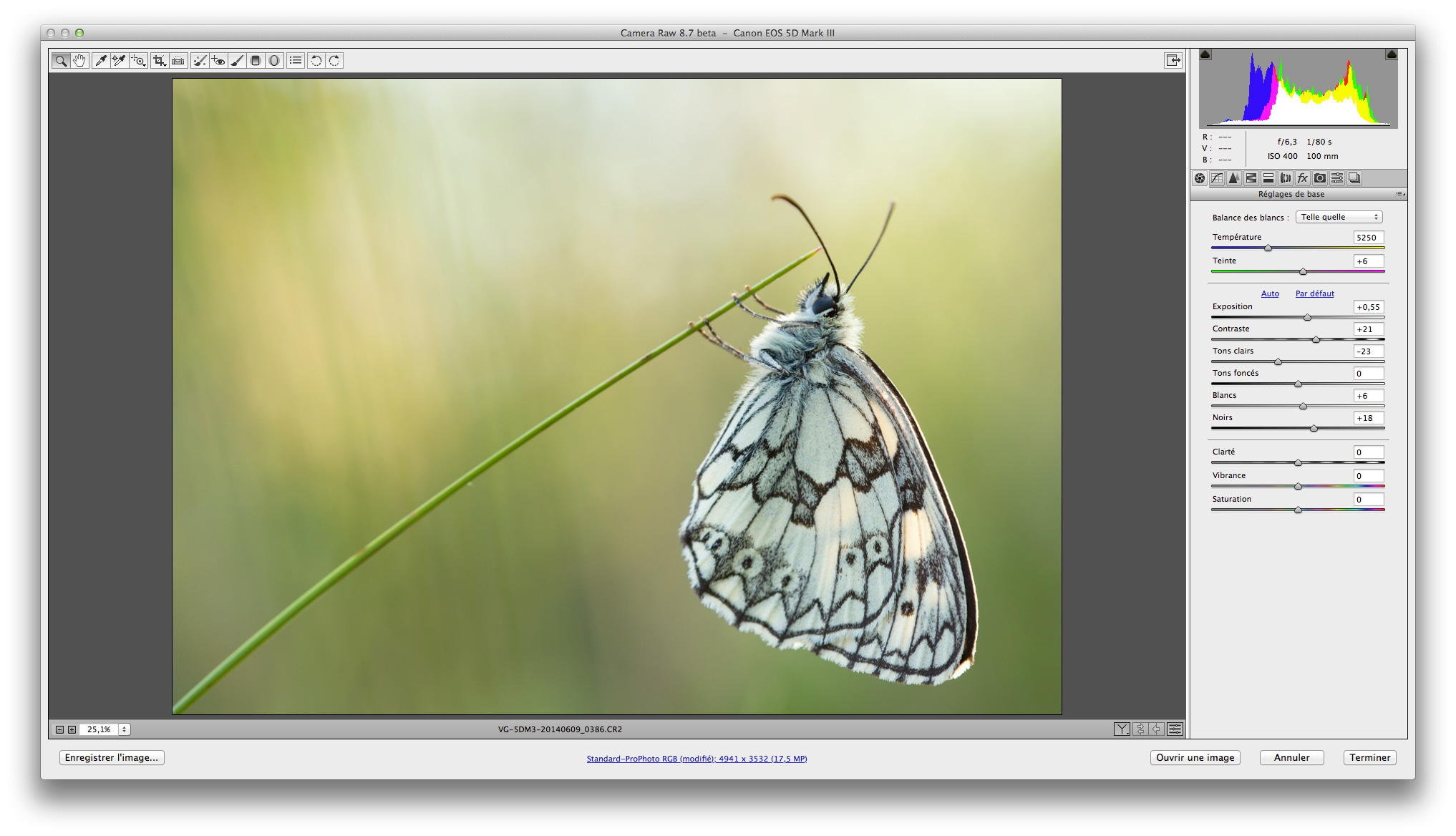
Task: Switch to the Snapshots tab
Action: (x=1354, y=178)
